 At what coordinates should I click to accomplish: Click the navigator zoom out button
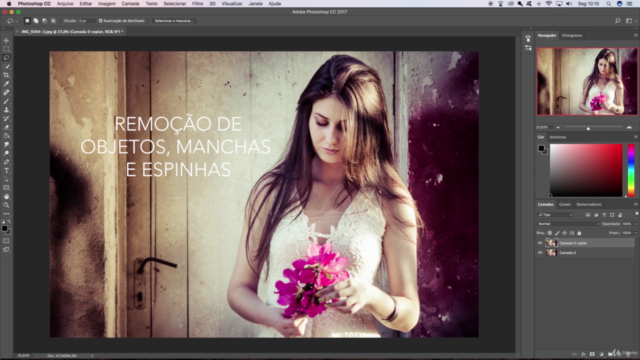point(558,128)
